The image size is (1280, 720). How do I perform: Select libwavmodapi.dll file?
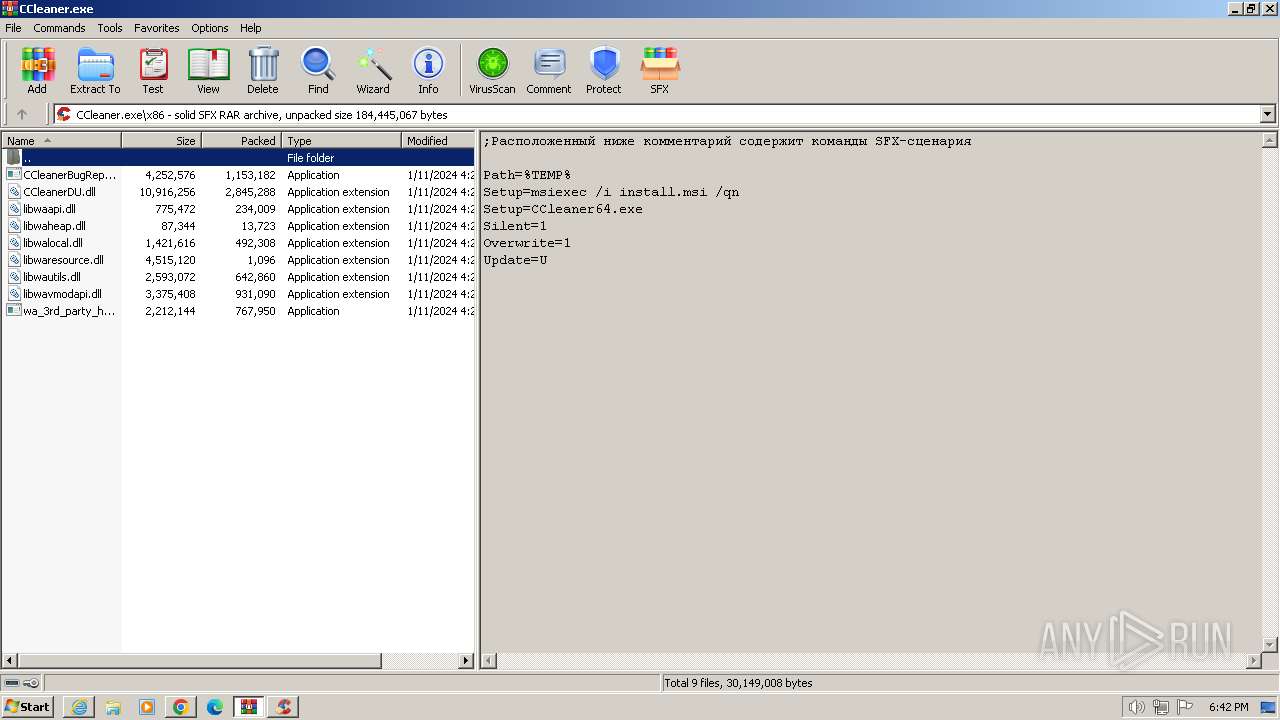238,294
